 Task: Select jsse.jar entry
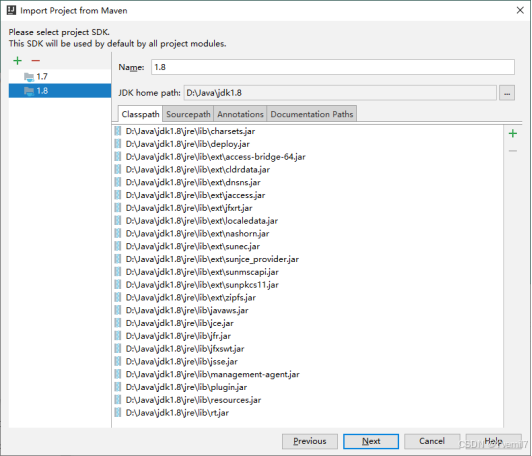pos(182,362)
